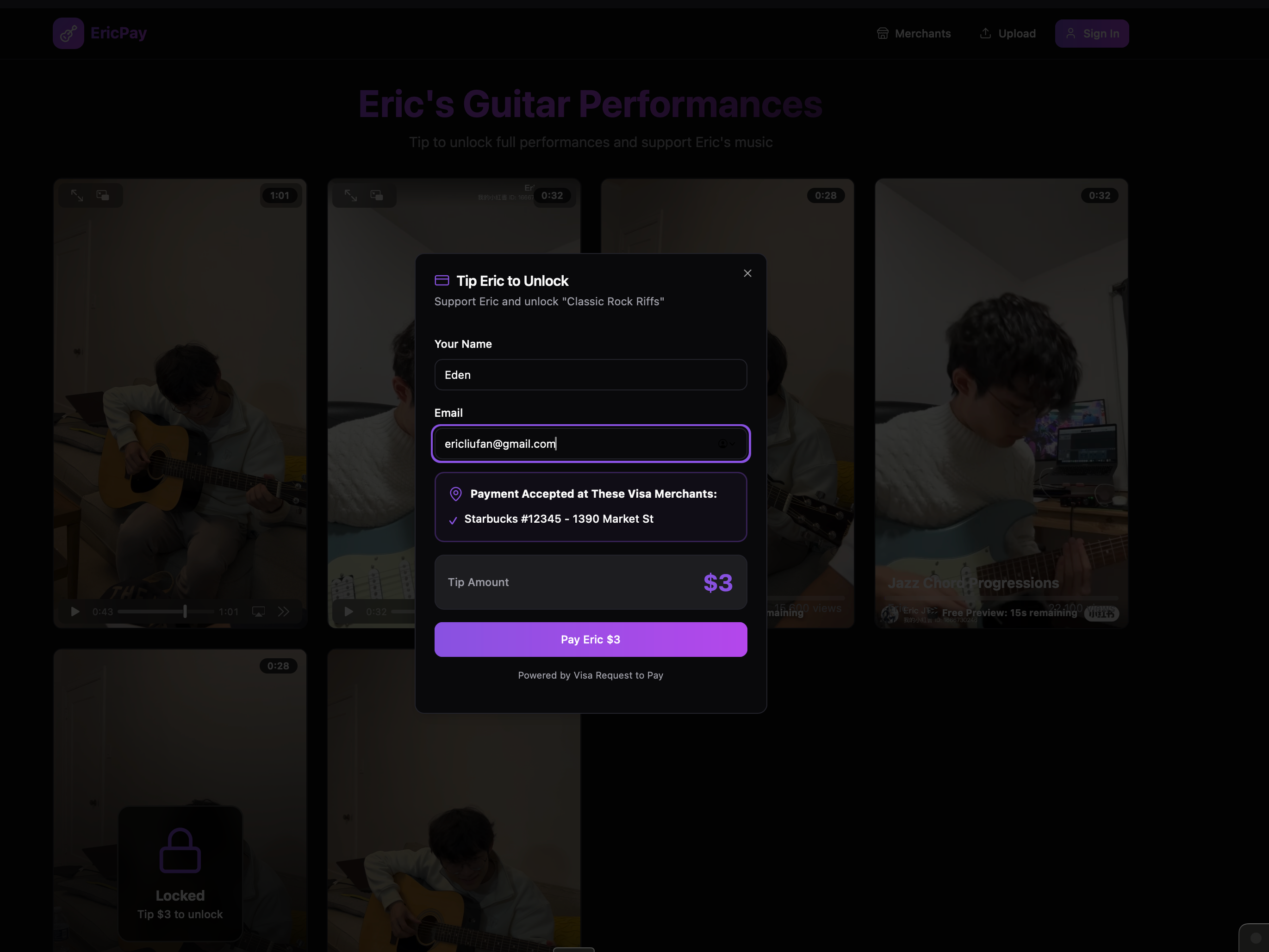Play the first video
Screen dimensions: 1269x952
point(75,612)
